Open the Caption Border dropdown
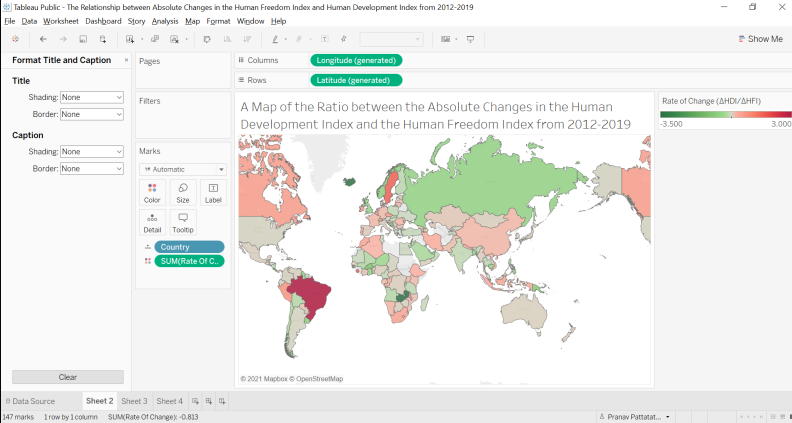The height and width of the screenshot is (423, 792). pyautogui.click(x=91, y=168)
